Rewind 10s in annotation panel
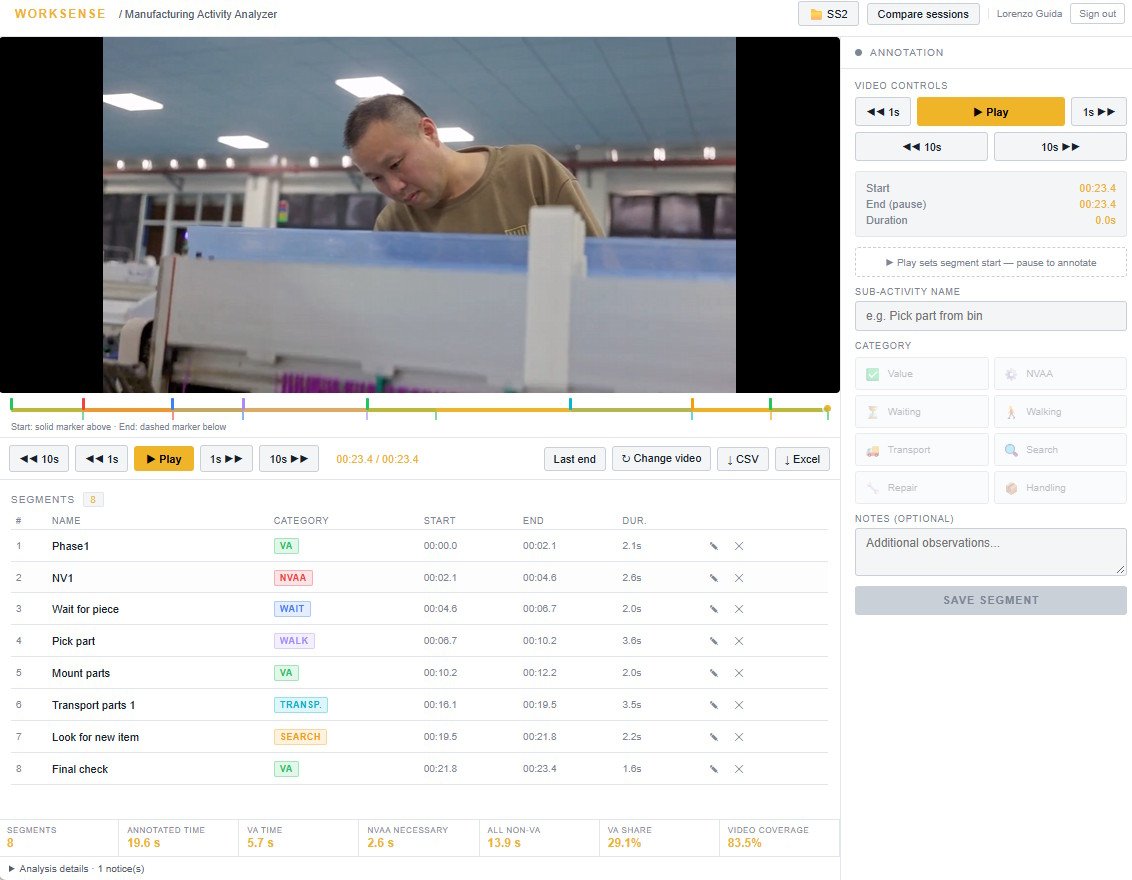The width and height of the screenshot is (1132, 880). 921,147
